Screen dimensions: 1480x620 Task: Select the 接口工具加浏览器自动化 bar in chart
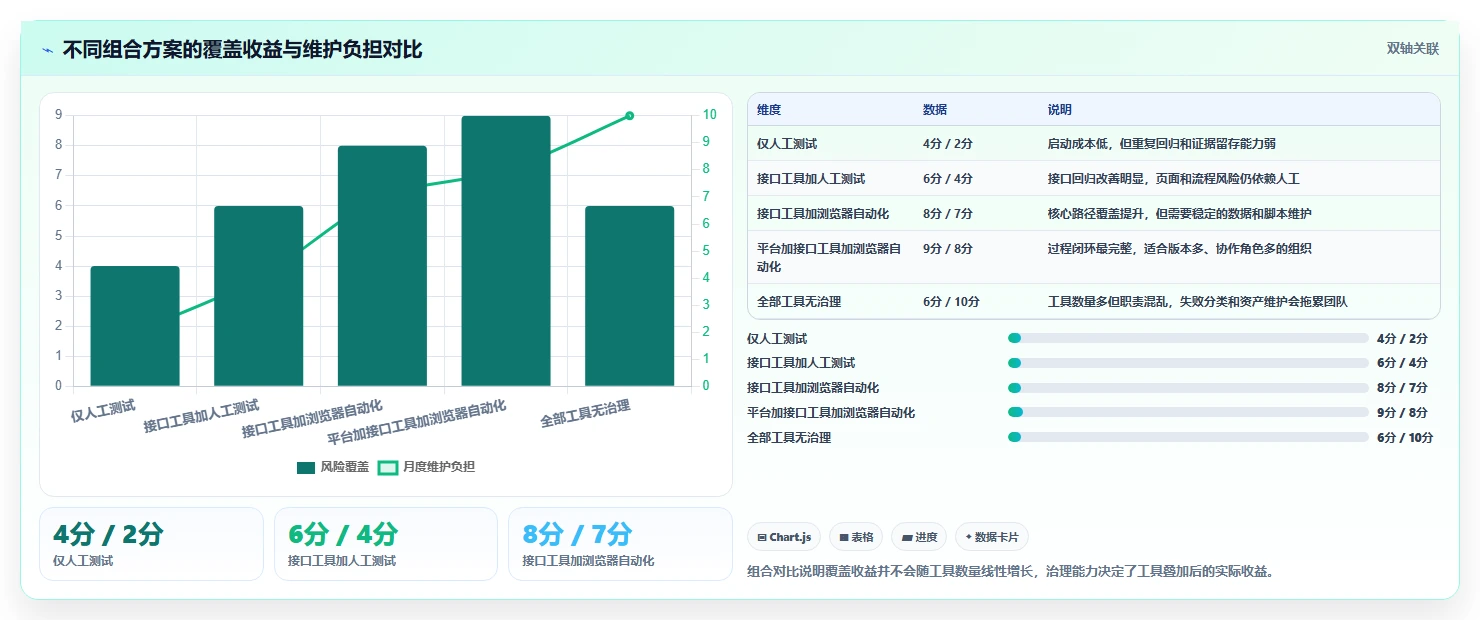click(382, 266)
